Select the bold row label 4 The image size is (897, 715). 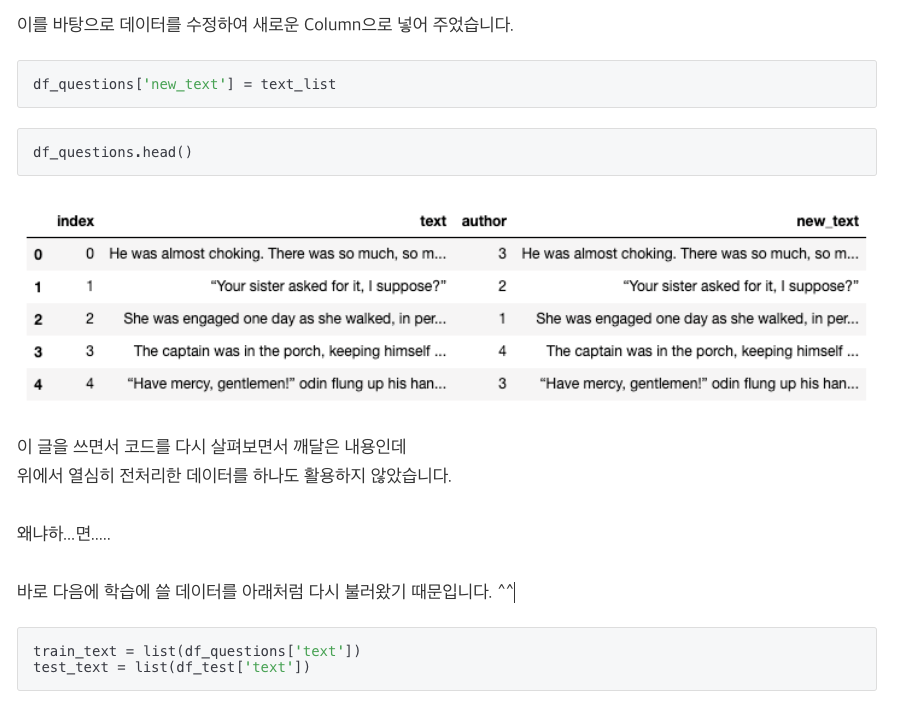pos(38,384)
